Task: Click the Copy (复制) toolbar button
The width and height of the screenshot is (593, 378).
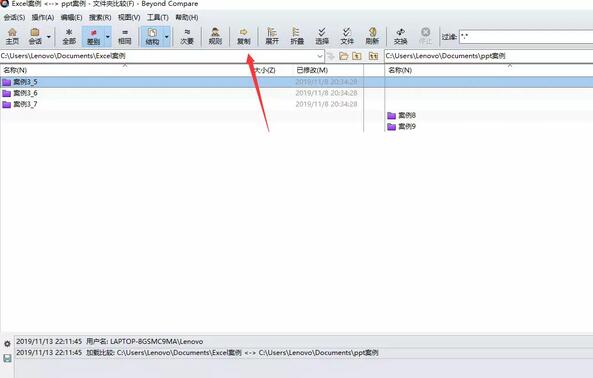Action: click(x=244, y=36)
